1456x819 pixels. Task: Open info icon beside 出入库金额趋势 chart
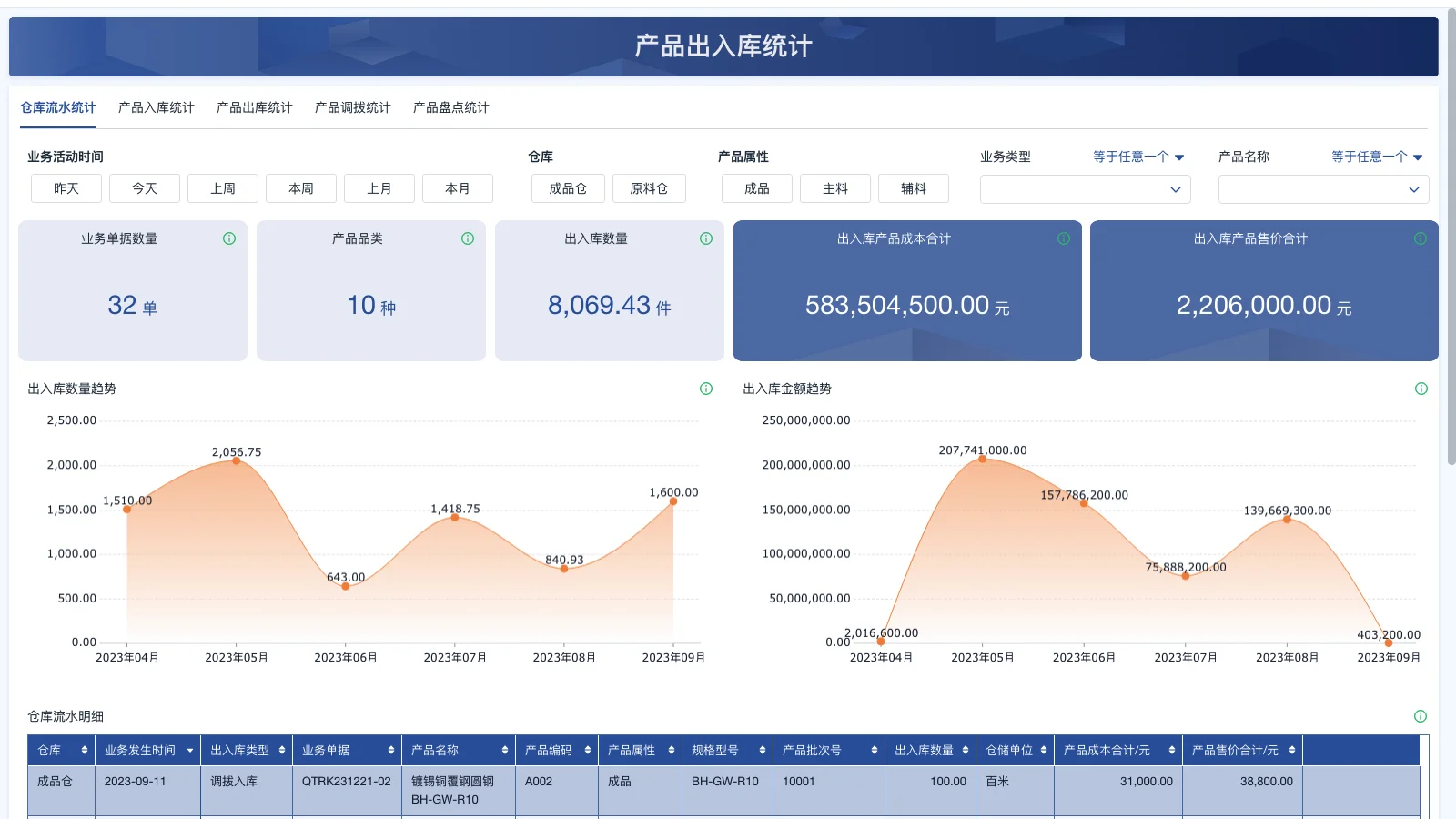1421,389
